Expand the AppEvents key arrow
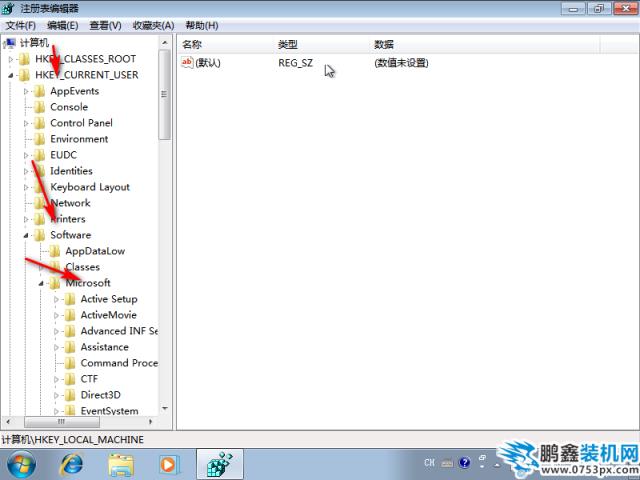This screenshot has height=480, width=640. click(26, 91)
